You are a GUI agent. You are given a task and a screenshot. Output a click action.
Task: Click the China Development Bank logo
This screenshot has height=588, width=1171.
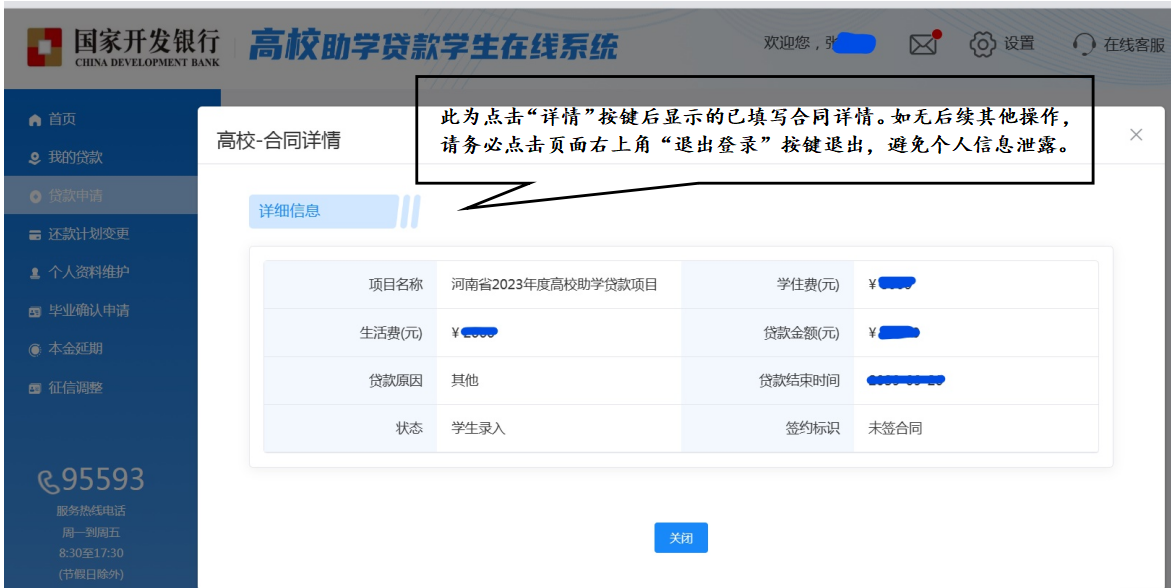click(122, 46)
